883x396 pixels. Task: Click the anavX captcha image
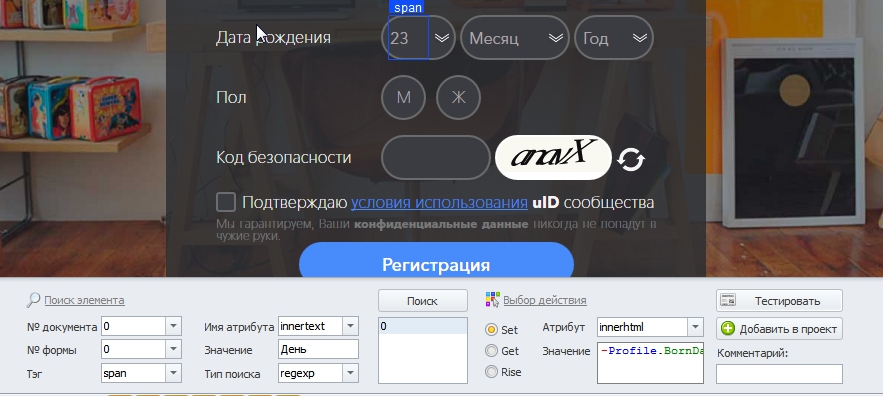pyautogui.click(x=553, y=157)
